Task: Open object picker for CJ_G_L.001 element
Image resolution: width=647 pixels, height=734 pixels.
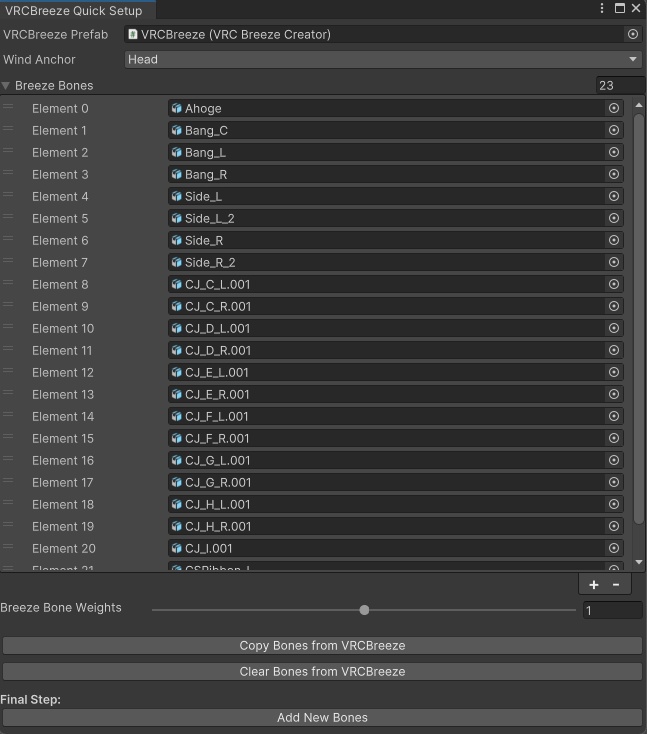Action: pos(614,460)
